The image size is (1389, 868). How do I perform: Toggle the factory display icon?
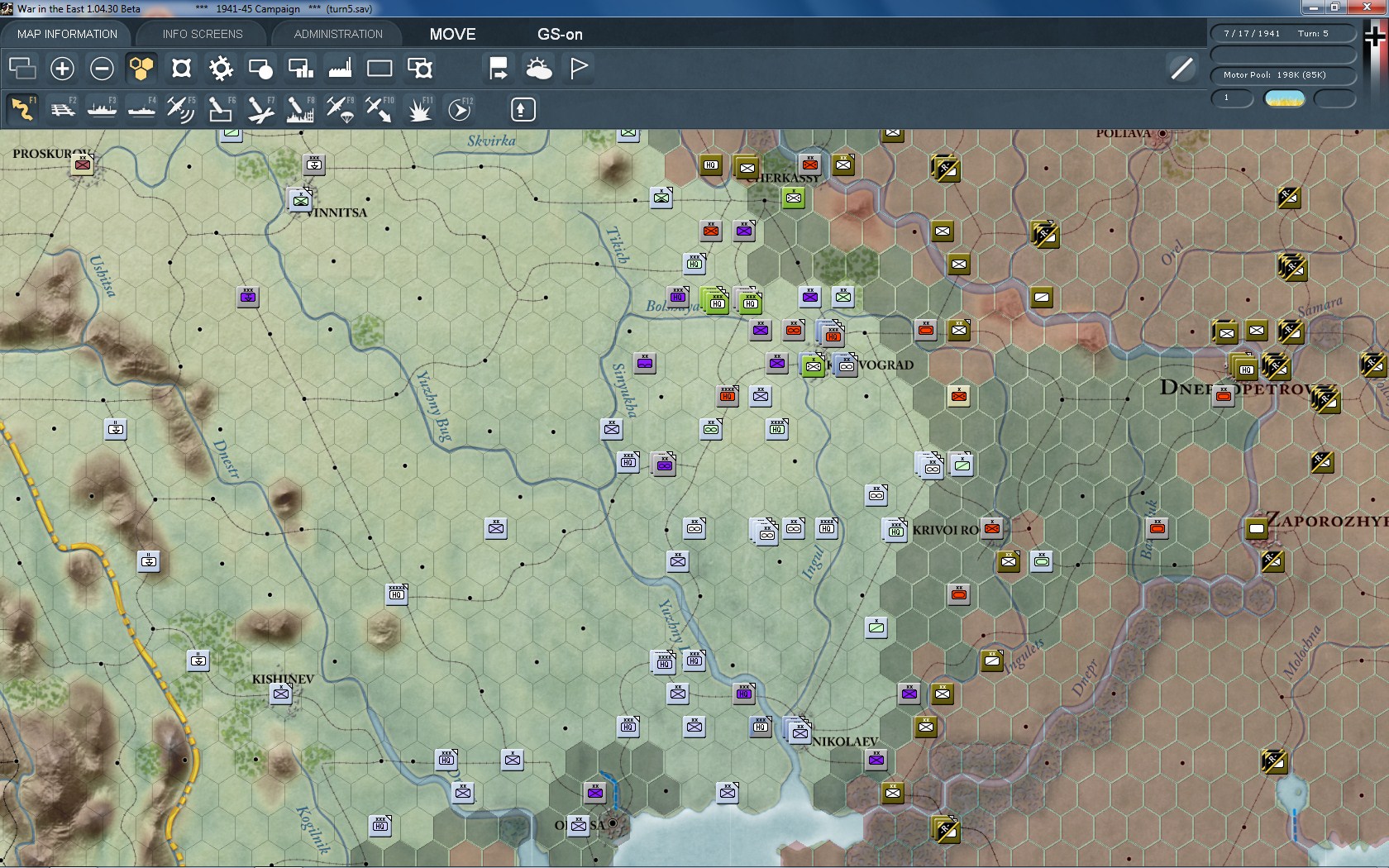(x=340, y=69)
